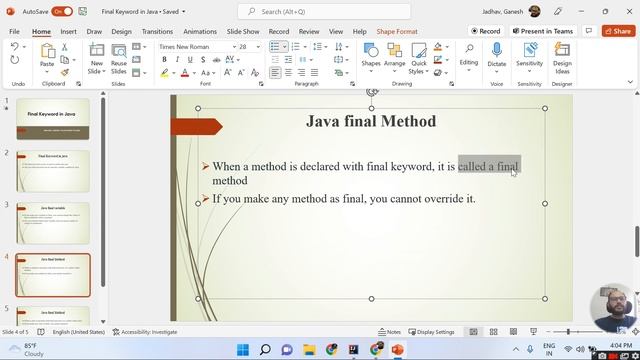Screen dimensions: 640x360
Task: Align text right
Action: pyautogui.click(x=301, y=73)
